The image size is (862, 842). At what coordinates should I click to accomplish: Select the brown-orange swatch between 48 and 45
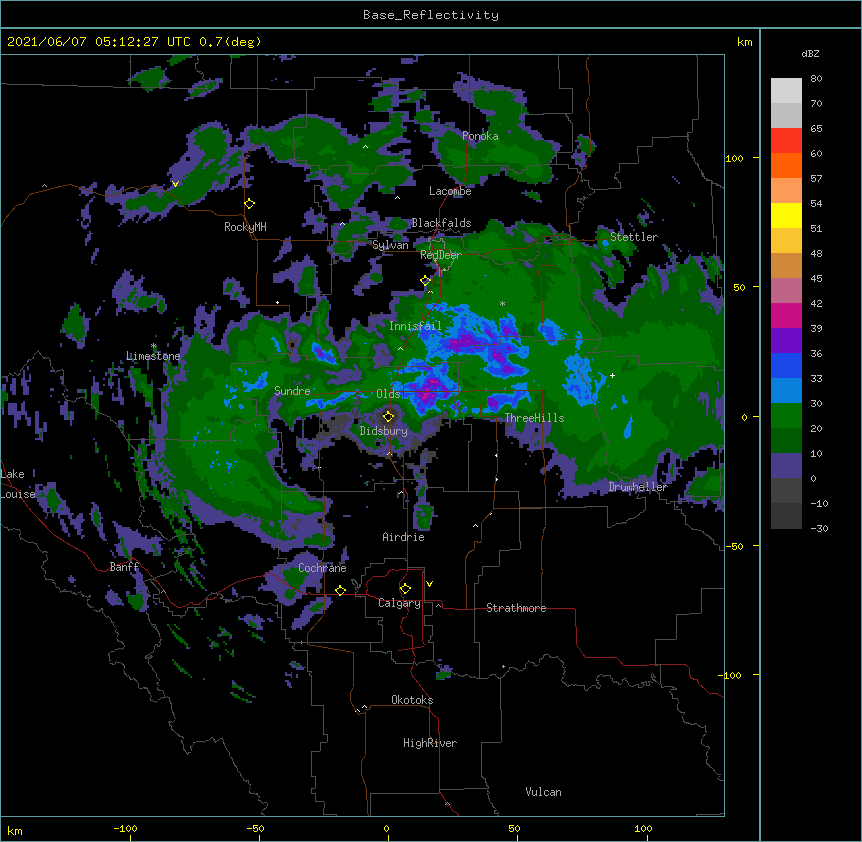(x=786, y=265)
